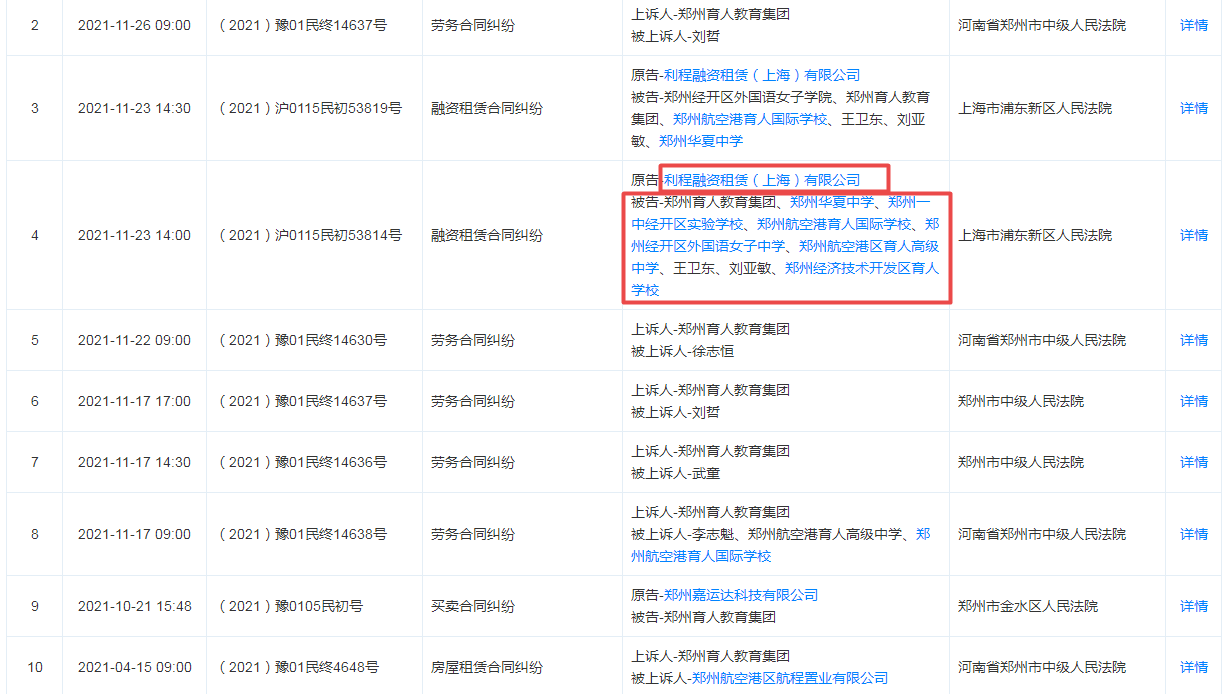
Task: Click row number 5 in the index column
Action: click(35, 340)
